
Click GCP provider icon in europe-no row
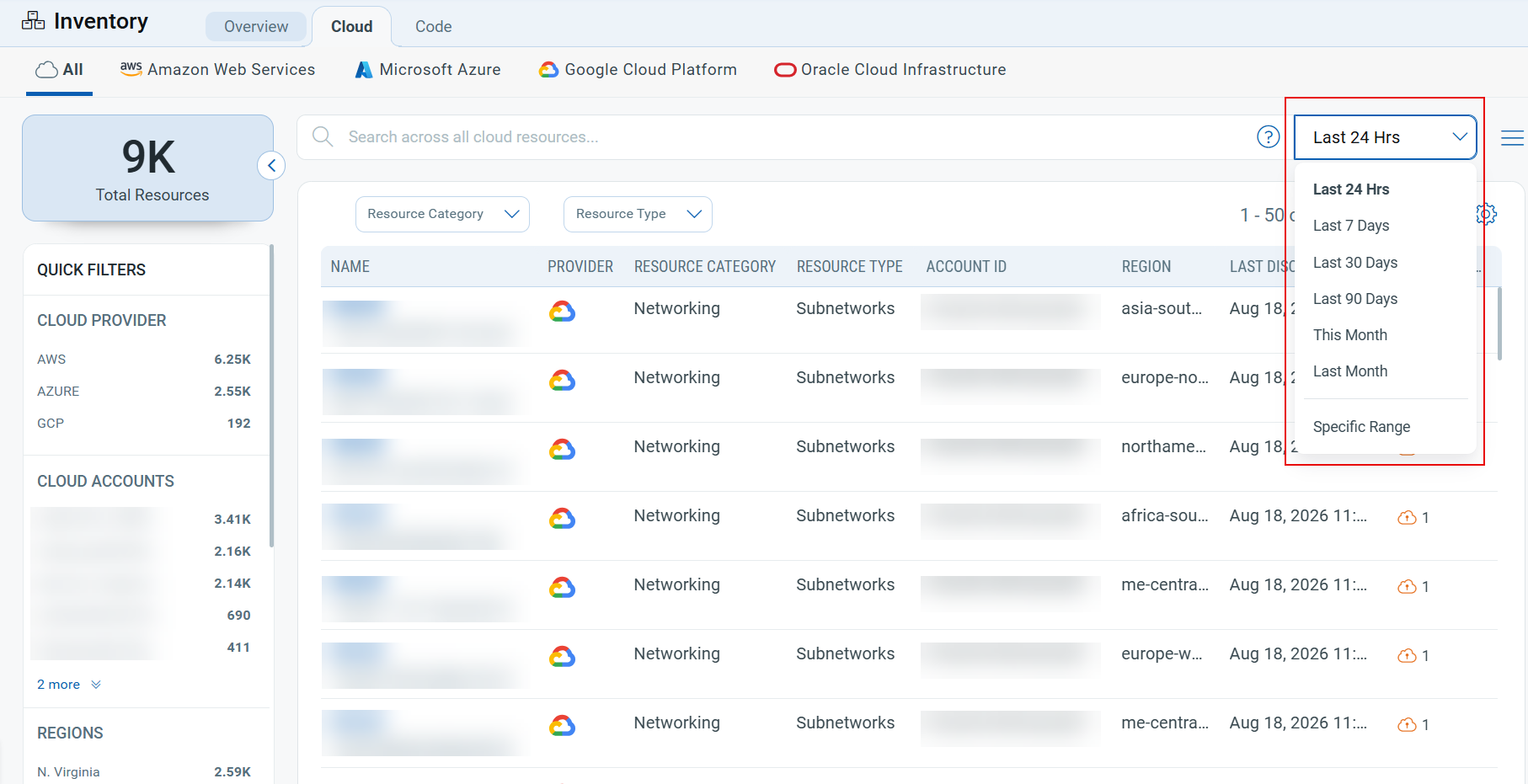[x=562, y=381]
